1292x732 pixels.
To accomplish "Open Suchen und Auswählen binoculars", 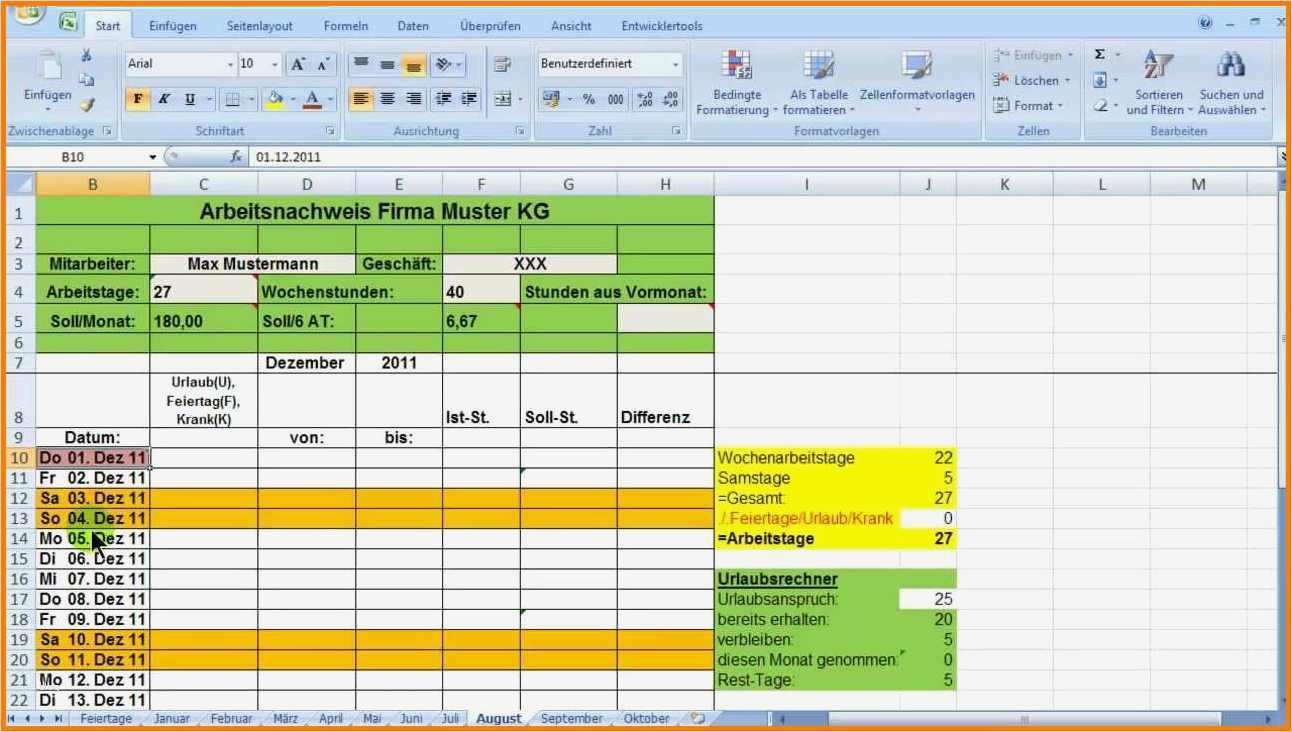I will click(x=1231, y=83).
